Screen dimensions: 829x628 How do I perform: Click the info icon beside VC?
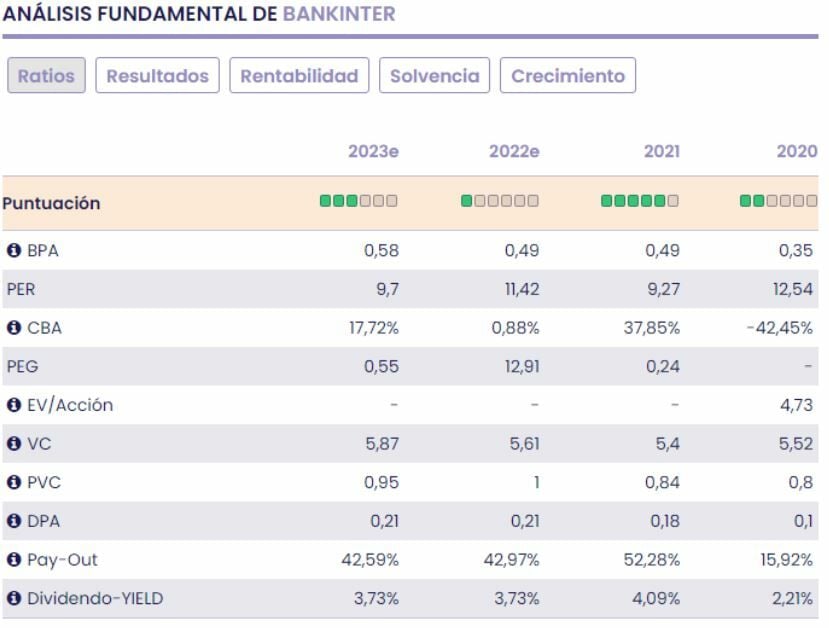click(x=14, y=444)
